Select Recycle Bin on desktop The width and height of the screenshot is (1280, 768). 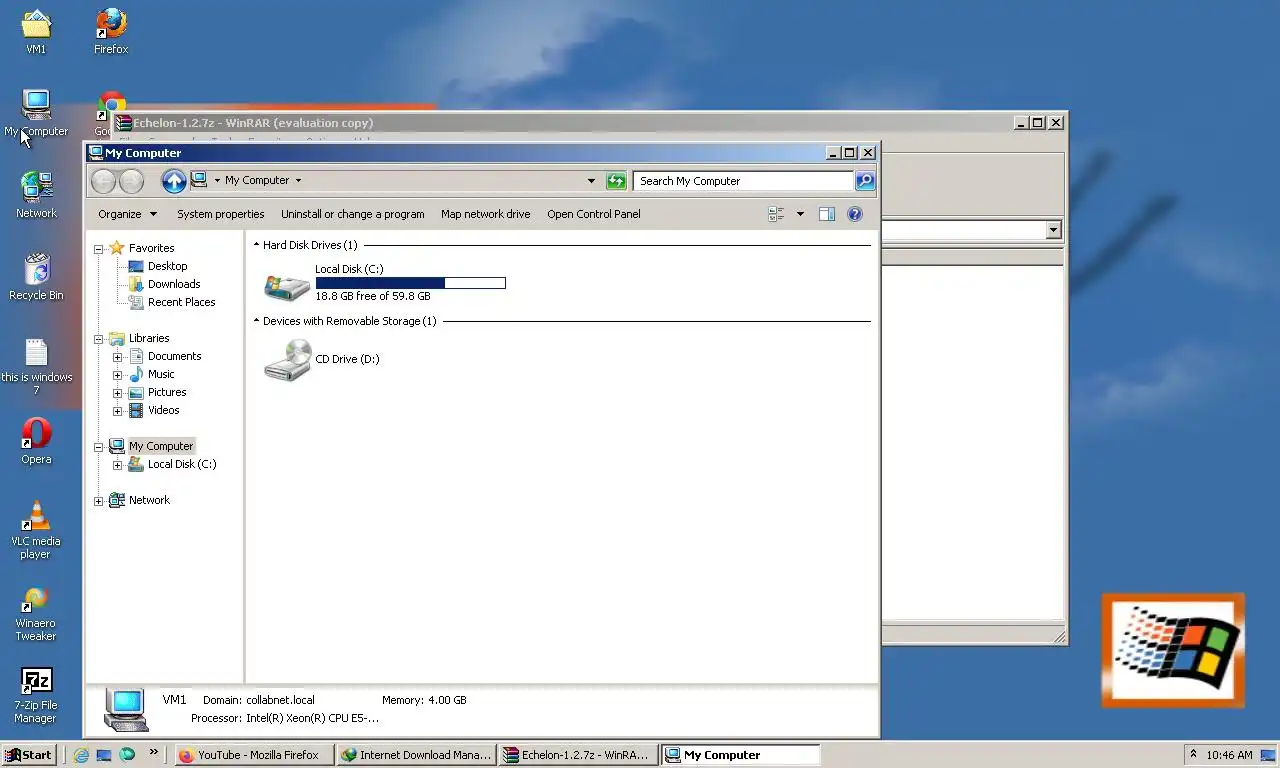click(36, 277)
